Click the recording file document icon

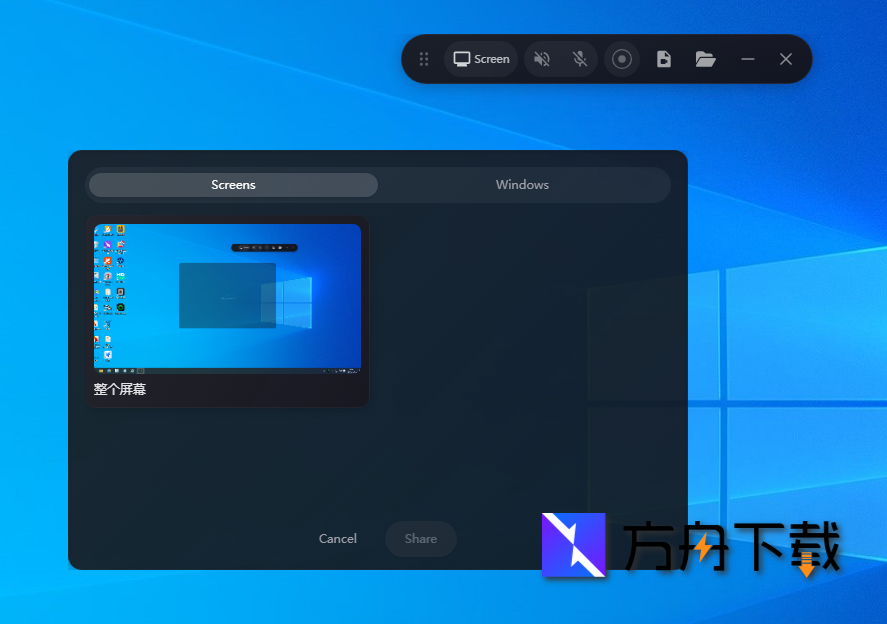(664, 59)
